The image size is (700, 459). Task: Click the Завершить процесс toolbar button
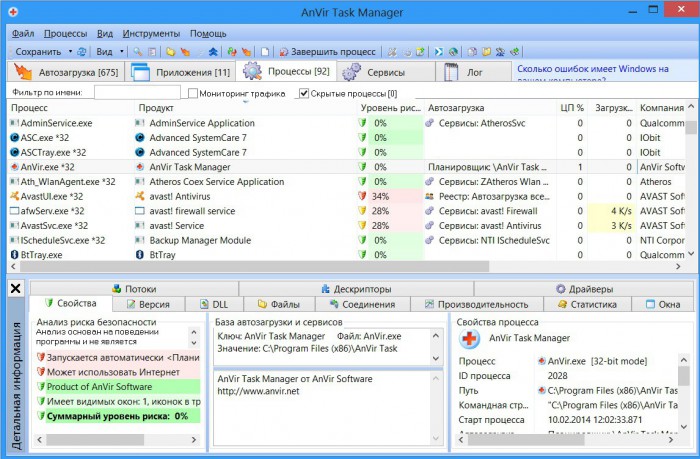point(327,52)
